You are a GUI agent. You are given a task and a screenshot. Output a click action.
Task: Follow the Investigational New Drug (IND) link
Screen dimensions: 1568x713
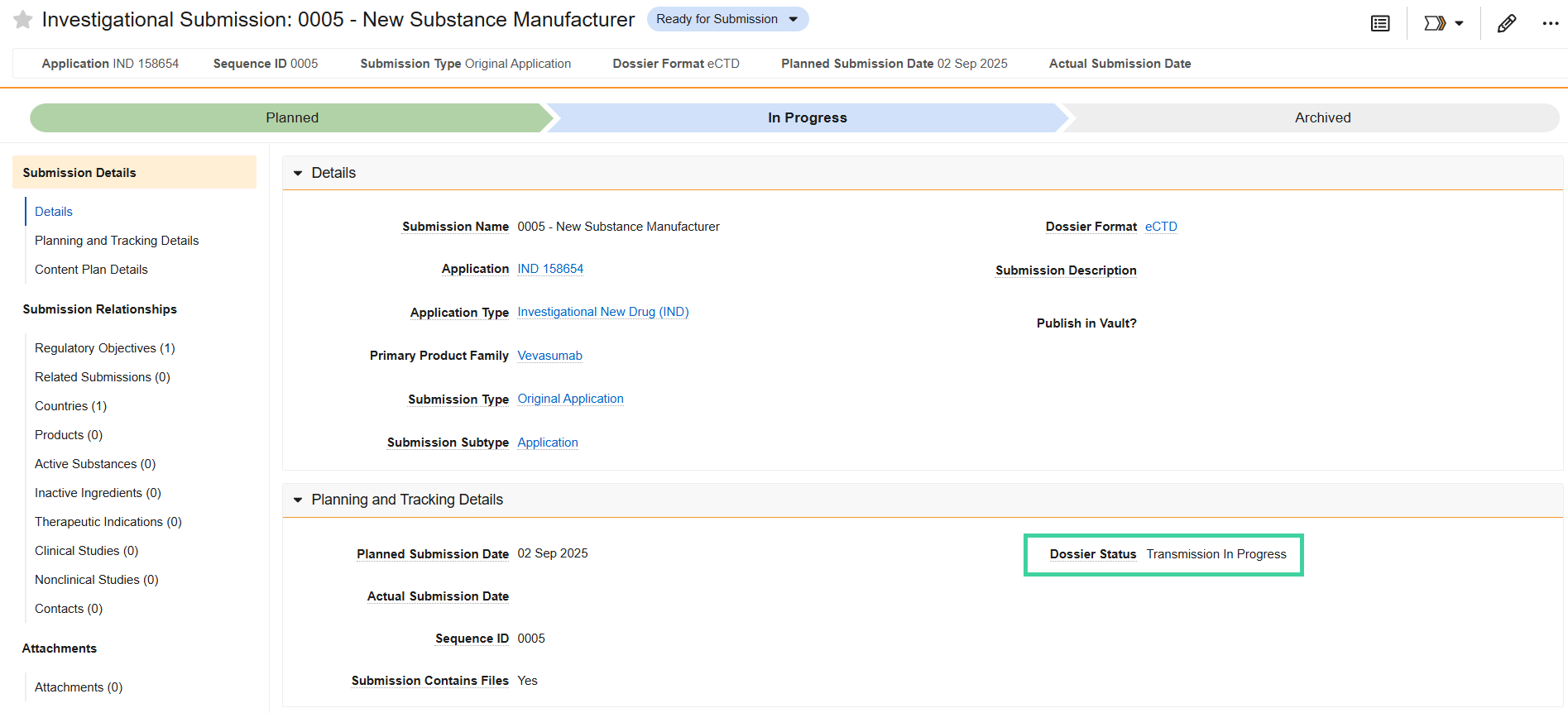pos(603,312)
